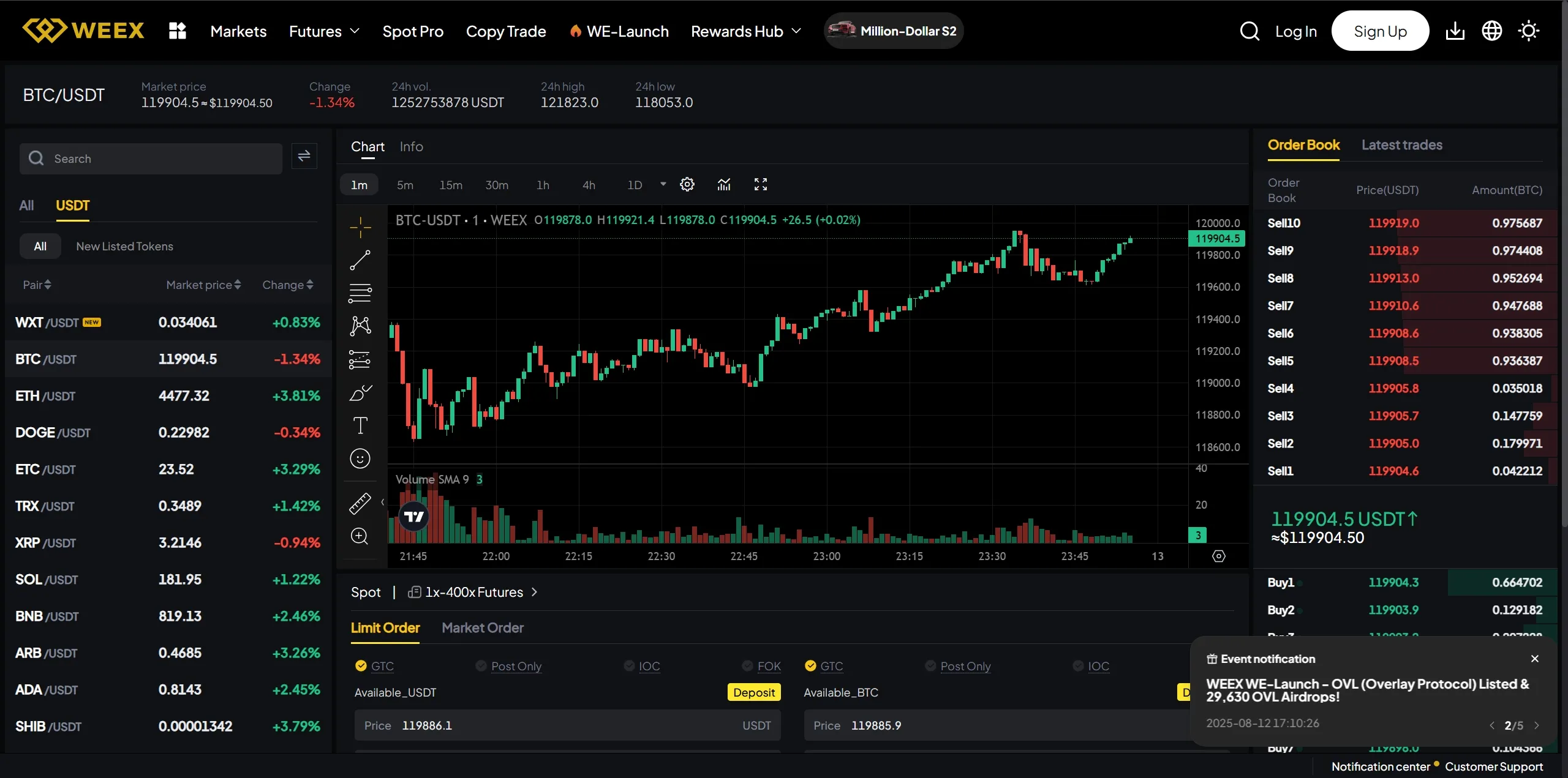Switch to chart Info tab
1568x778 pixels.
[x=412, y=147]
